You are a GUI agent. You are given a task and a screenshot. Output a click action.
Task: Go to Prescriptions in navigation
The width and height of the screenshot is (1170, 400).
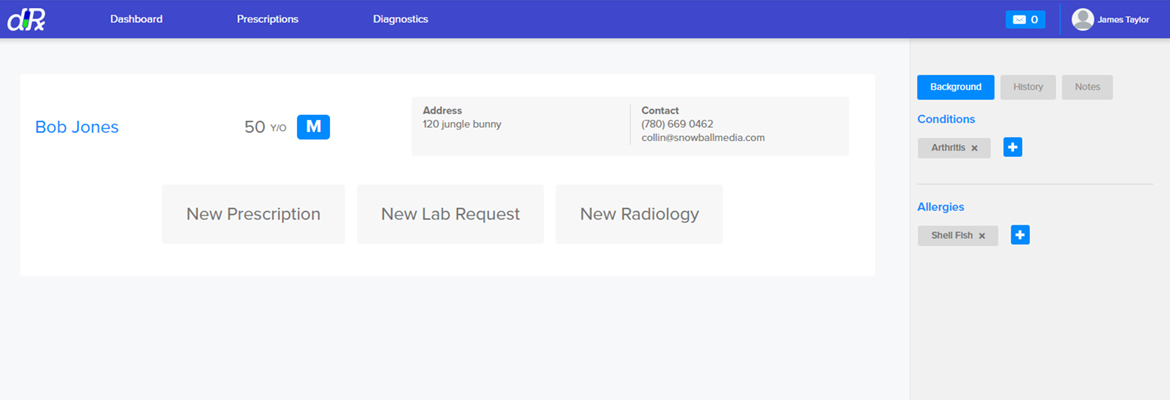(267, 19)
